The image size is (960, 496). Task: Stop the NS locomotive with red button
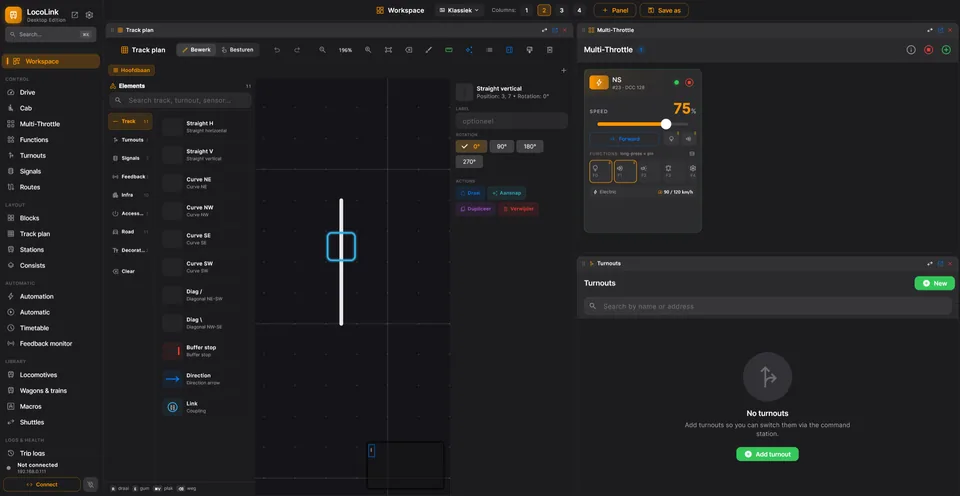(689, 83)
